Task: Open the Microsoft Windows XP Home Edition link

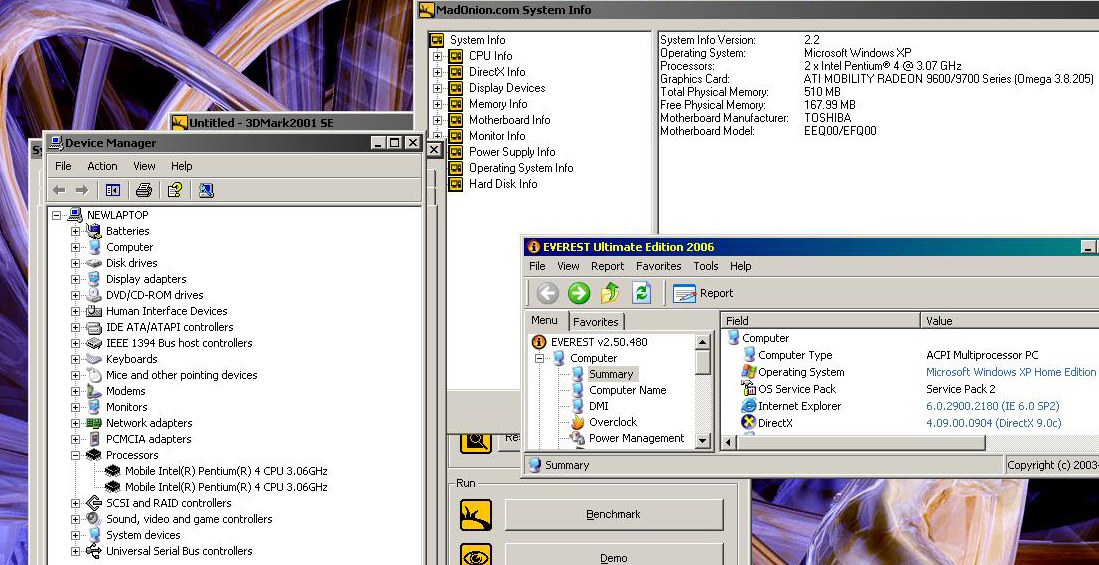Action: [1011, 372]
